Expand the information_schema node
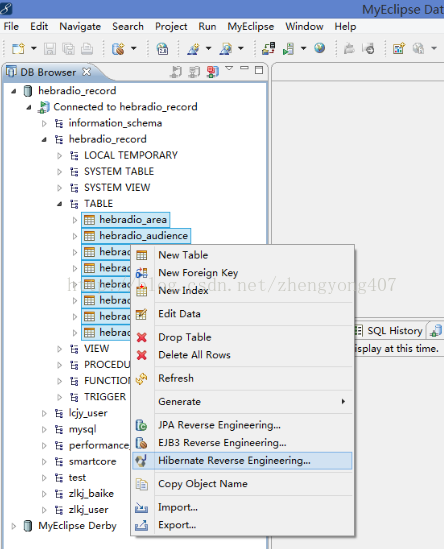The image size is (444, 549). (x=44, y=123)
